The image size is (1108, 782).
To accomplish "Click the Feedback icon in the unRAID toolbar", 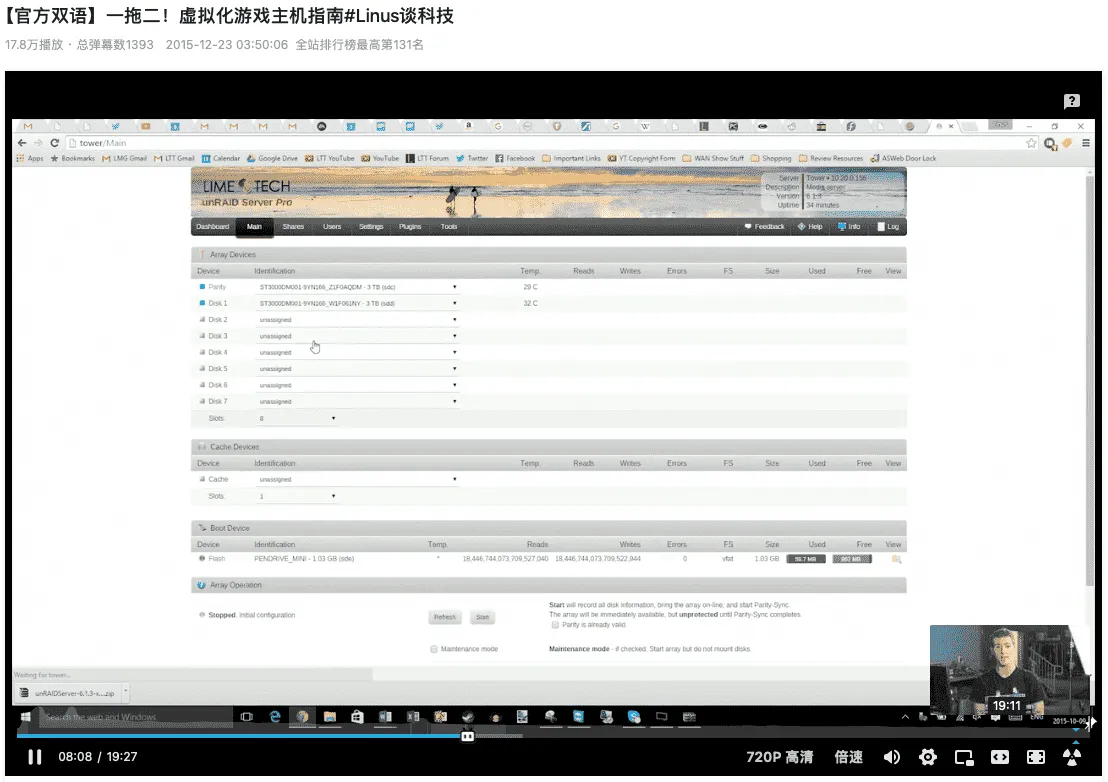I will 763,226.
